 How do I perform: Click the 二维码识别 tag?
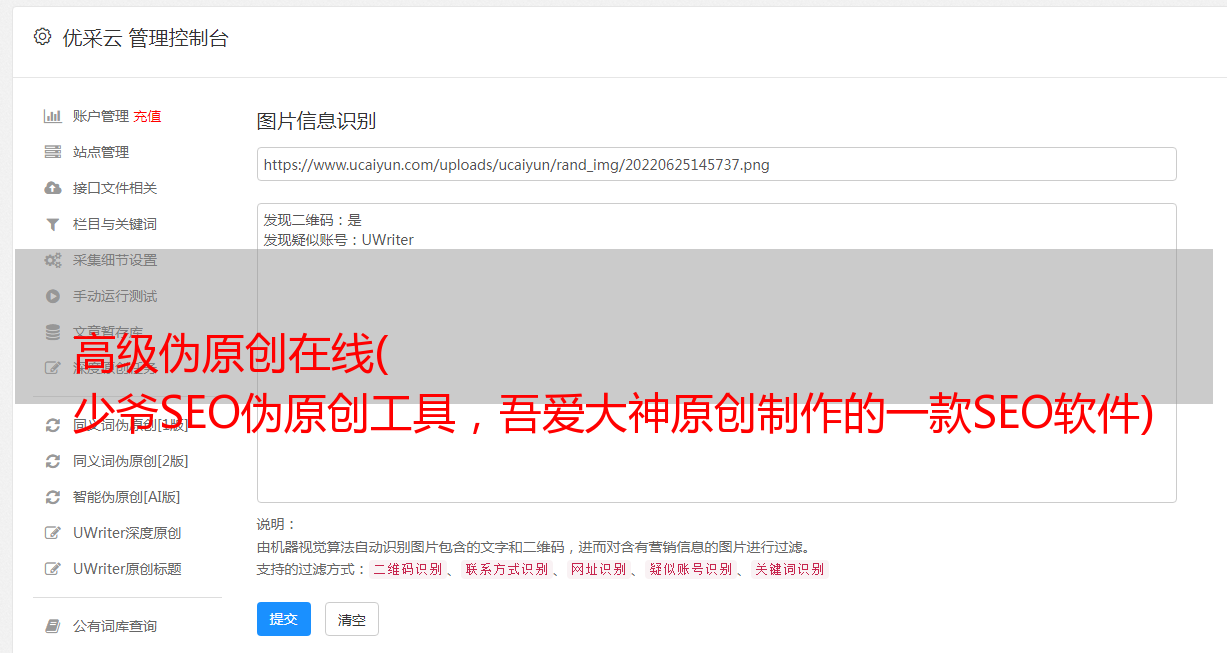(408, 569)
